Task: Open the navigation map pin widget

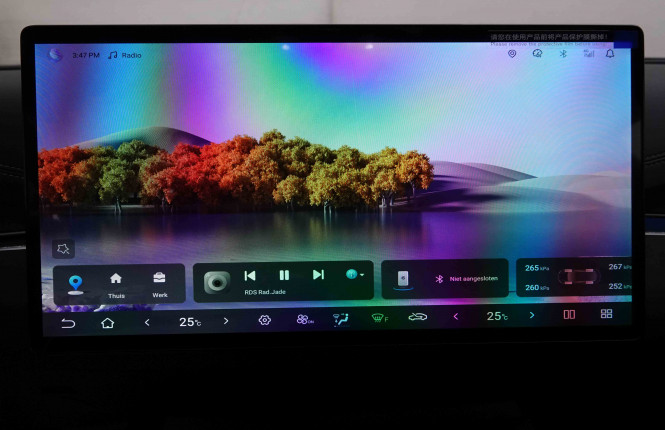Action: (x=75, y=283)
